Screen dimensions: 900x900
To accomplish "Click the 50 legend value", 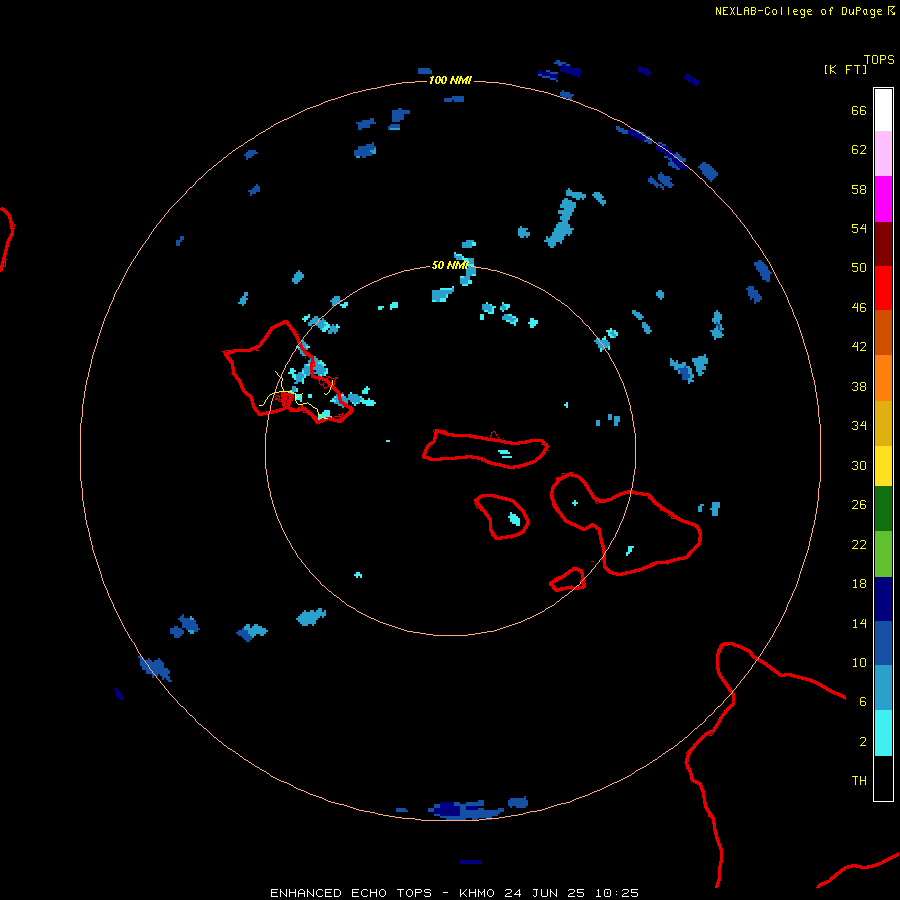I will (859, 268).
